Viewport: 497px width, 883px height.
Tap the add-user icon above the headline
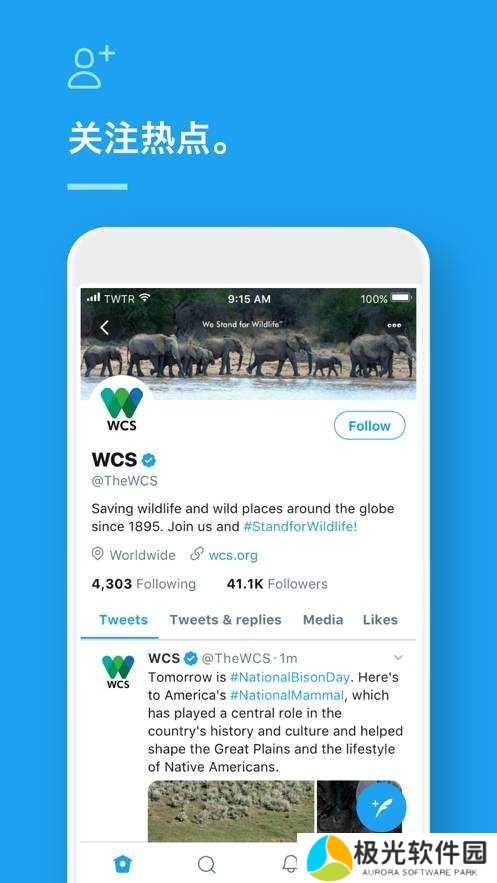point(91,68)
